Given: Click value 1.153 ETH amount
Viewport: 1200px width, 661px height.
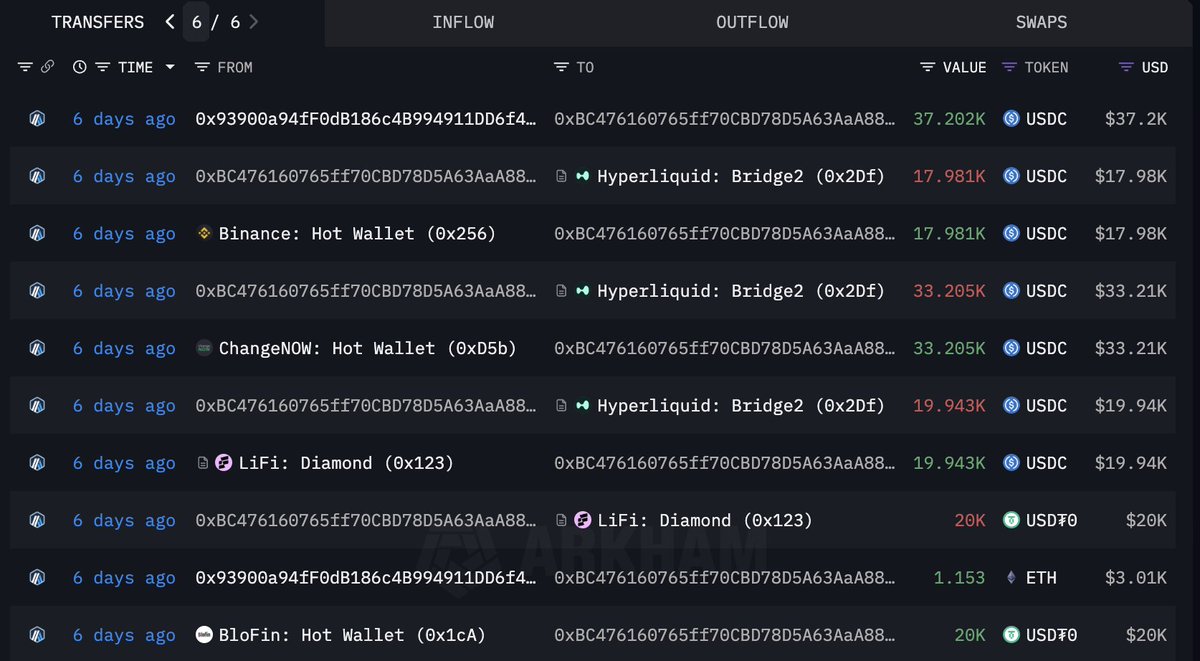Looking at the screenshot, I should tap(959, 578).
